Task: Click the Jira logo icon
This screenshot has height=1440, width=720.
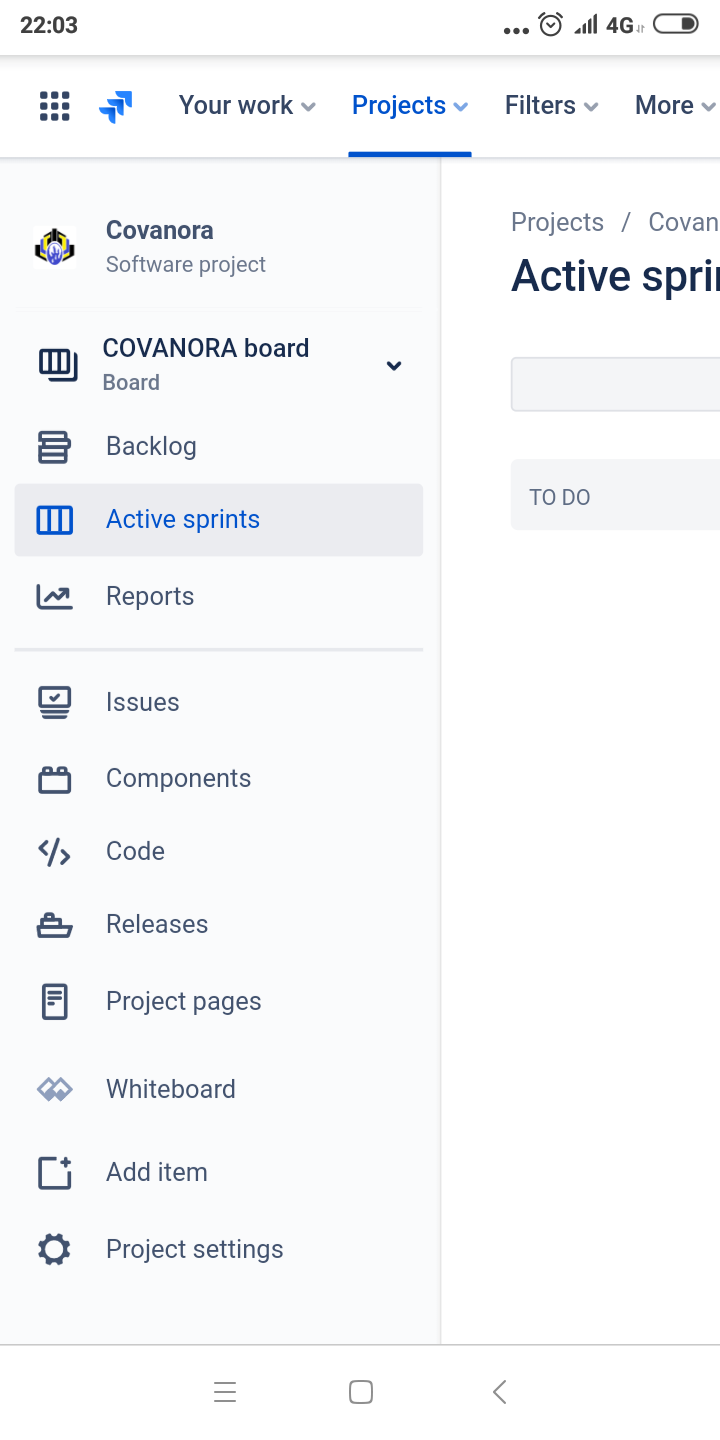Action: [116, 106]
